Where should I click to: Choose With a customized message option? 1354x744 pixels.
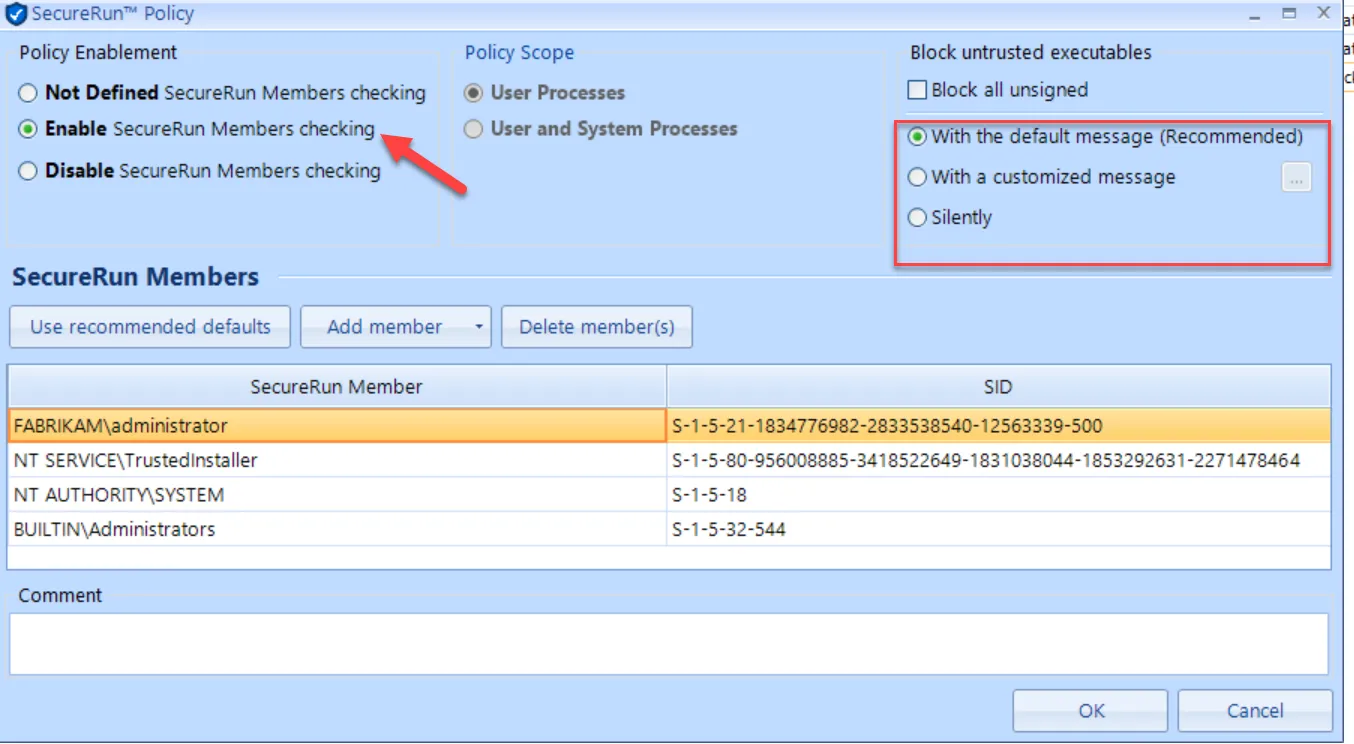pyautogui.click(x=917, y=177)
